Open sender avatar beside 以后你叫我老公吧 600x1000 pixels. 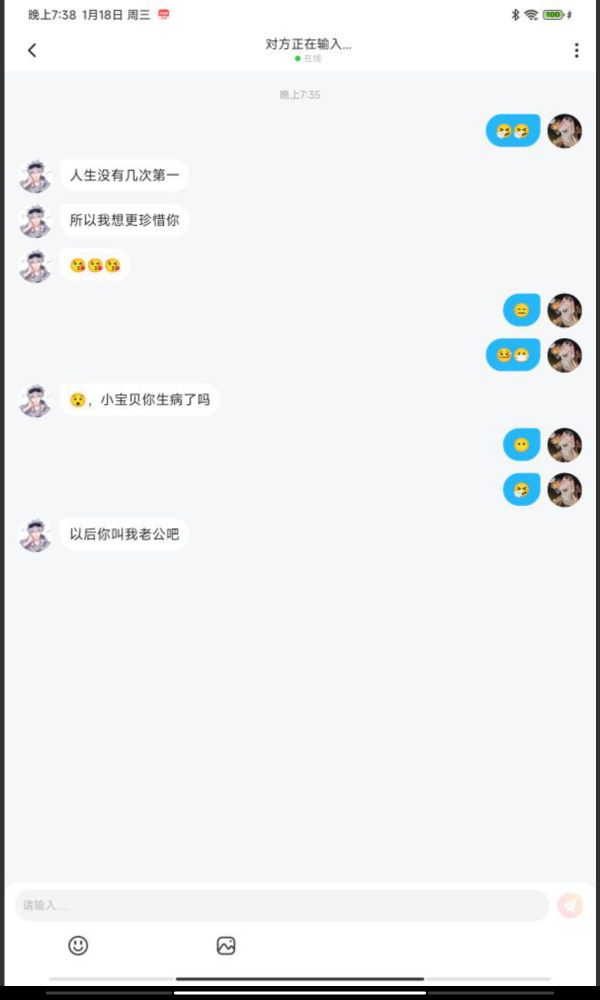click(35, 535)
